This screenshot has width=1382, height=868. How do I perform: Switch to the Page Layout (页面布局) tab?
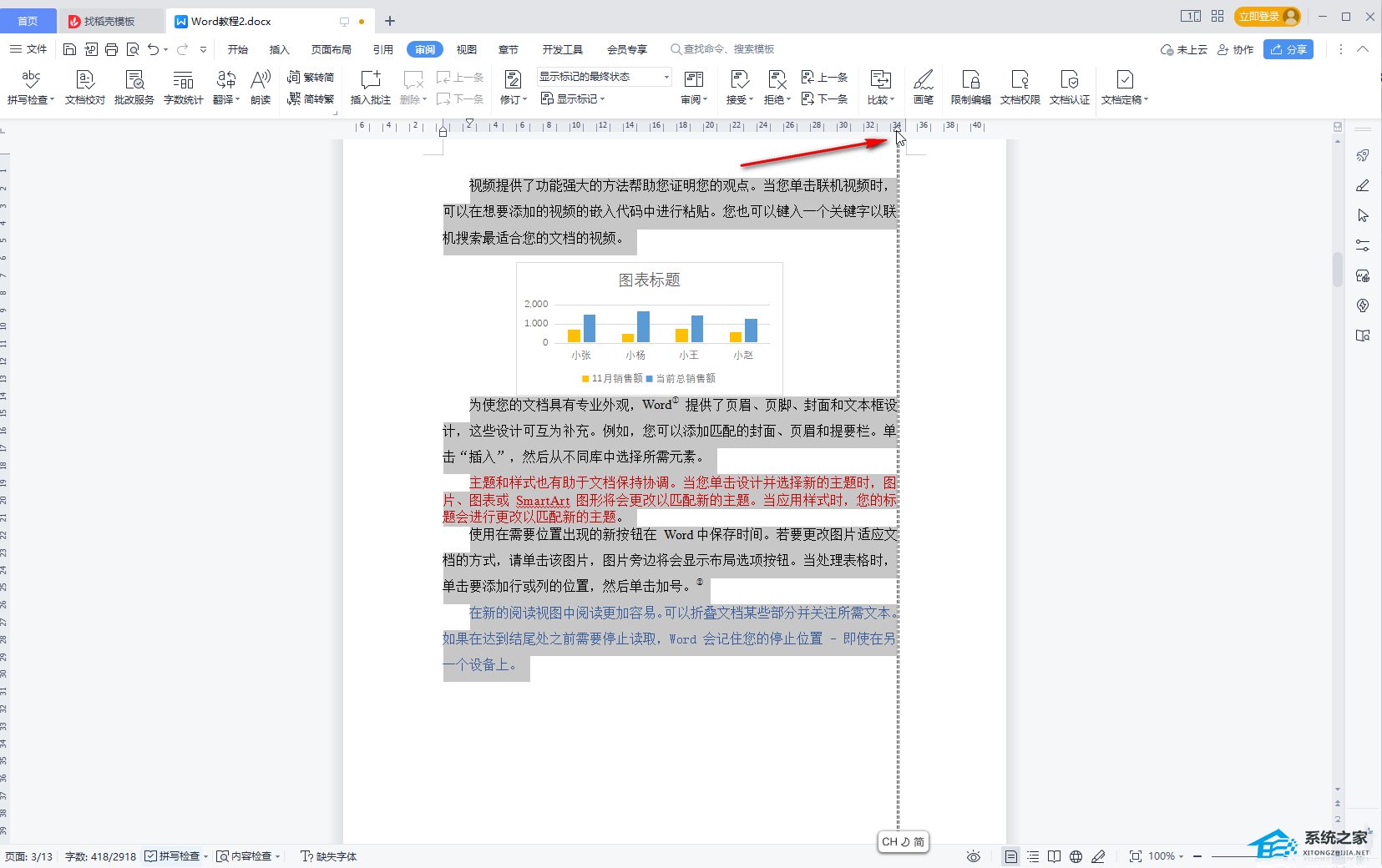click(x=331, y=49)
